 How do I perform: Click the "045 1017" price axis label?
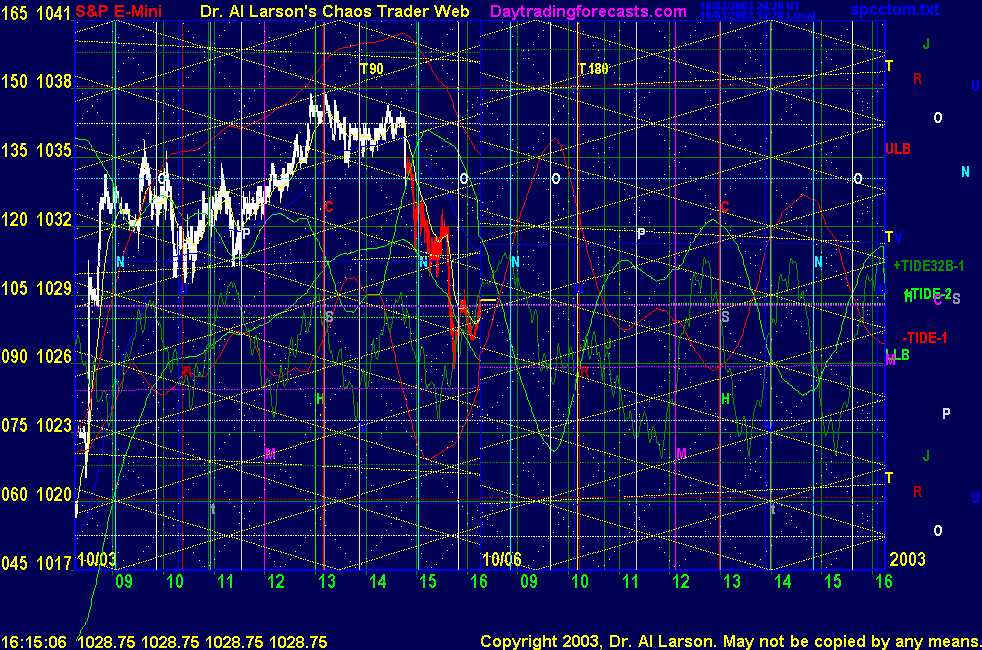coord(36,564)
